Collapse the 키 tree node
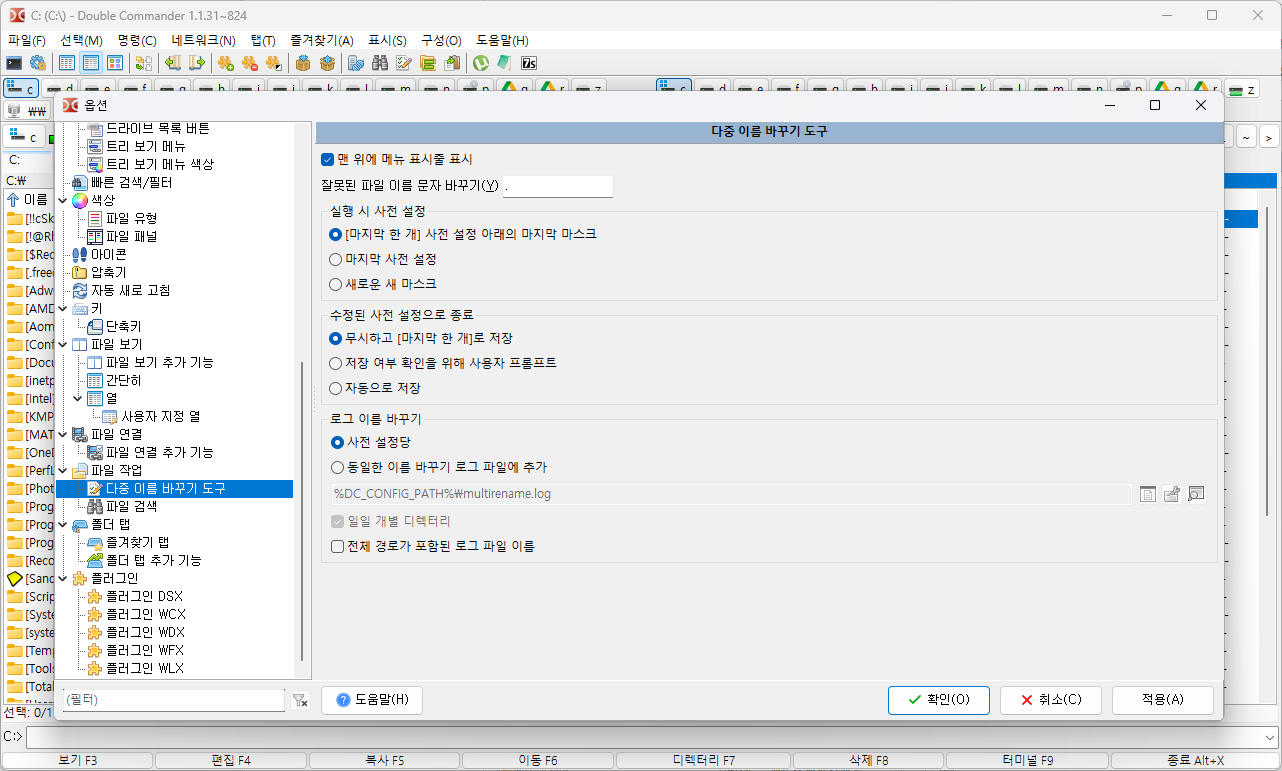The image size is (1282, 771). pyautogui.click(x=63, y=308)
